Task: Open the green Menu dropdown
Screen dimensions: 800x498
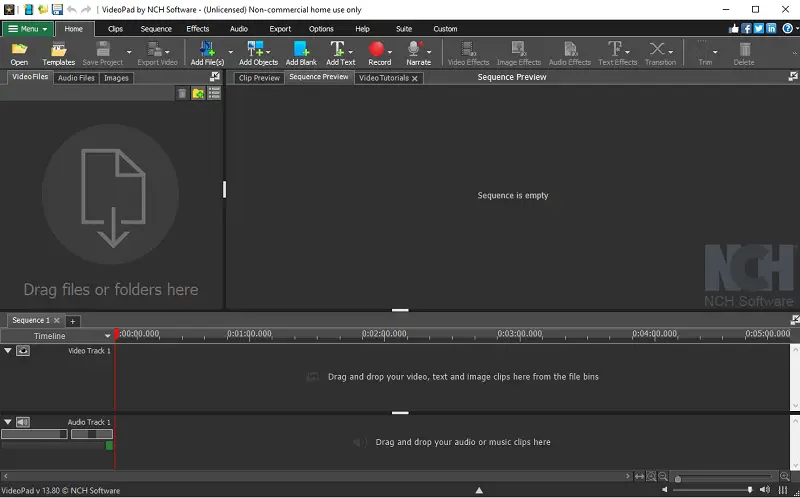Action: [28, 29]
